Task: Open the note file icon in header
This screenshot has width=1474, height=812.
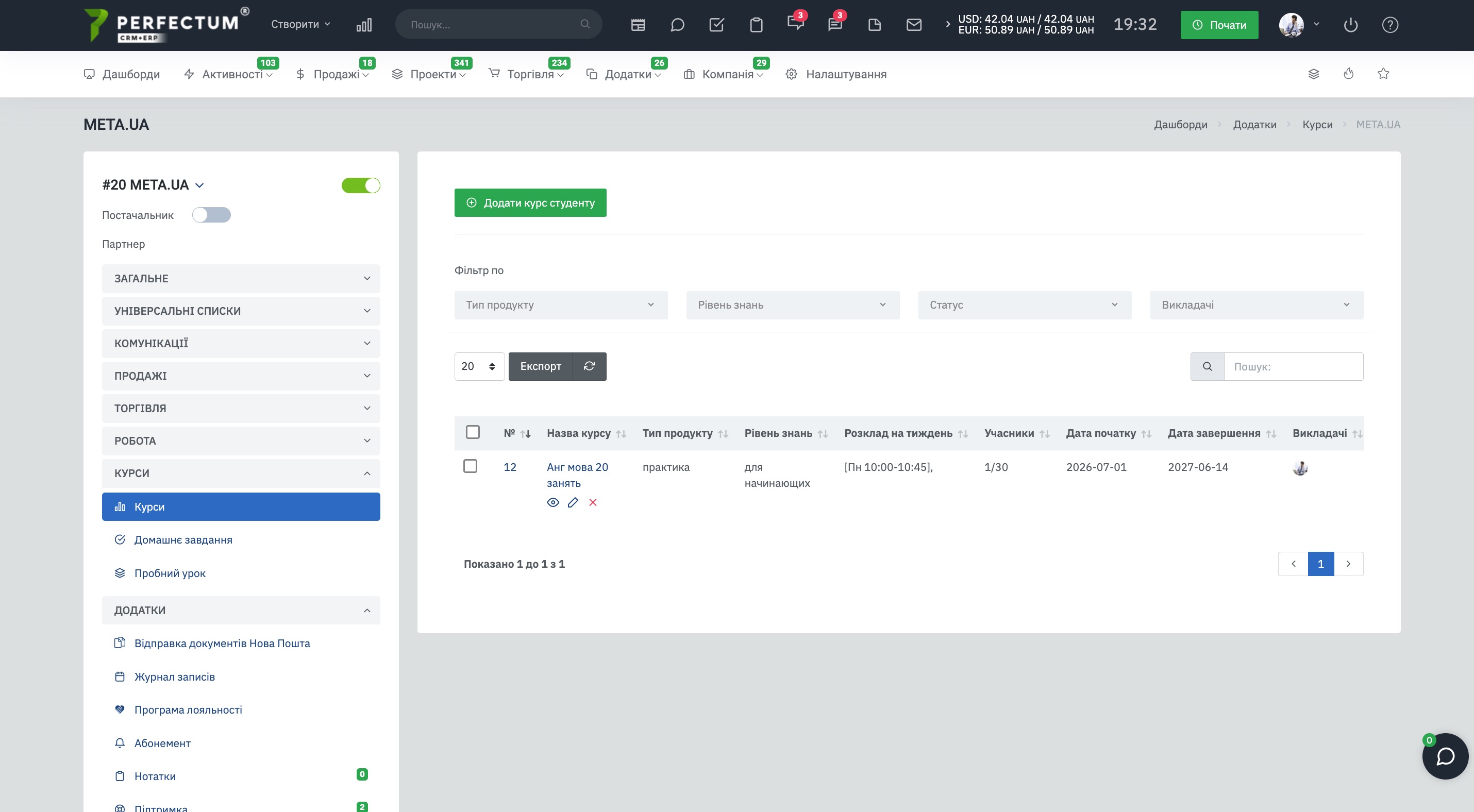Action: click(874, 25)
